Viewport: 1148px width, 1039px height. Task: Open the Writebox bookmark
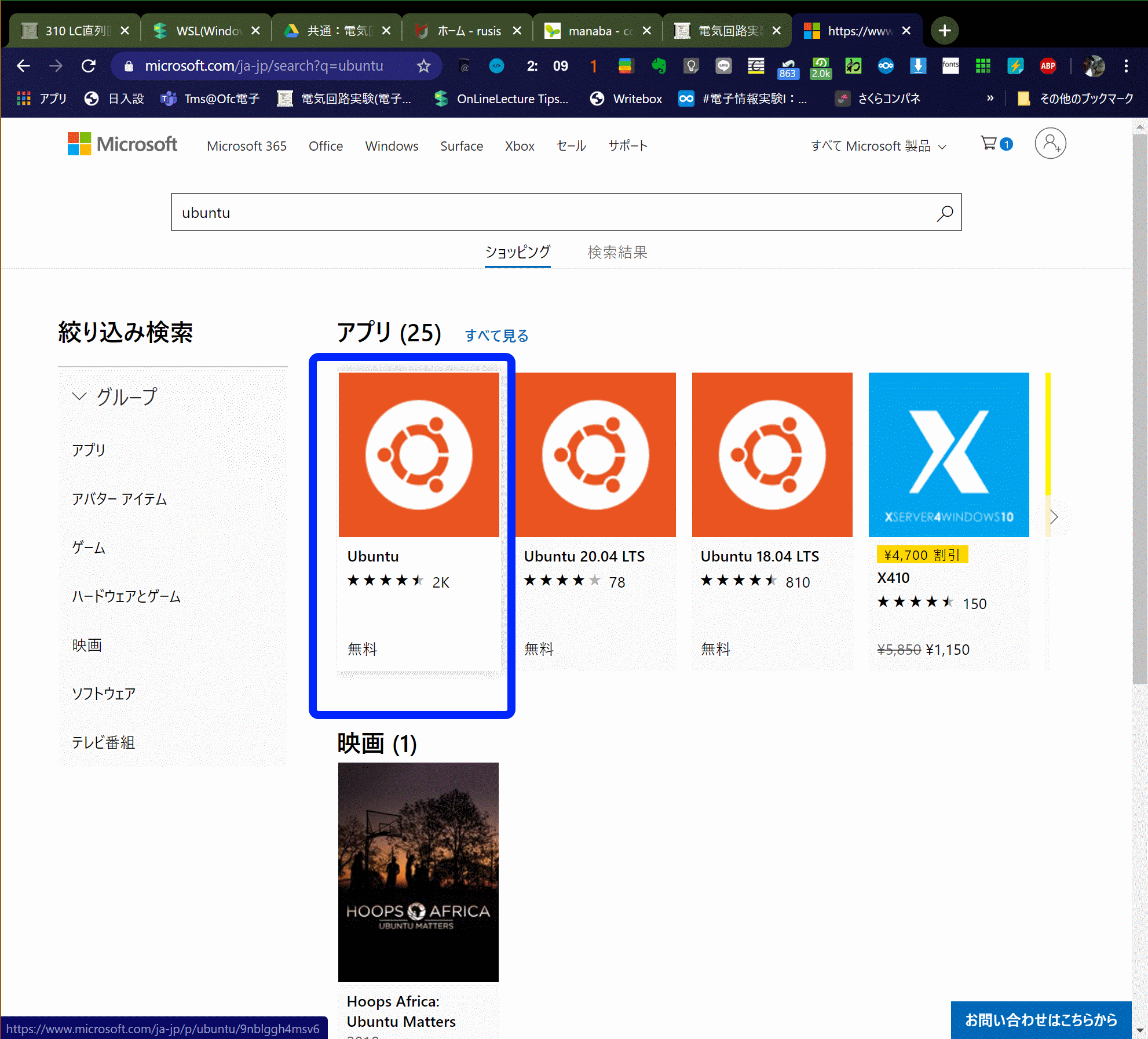626,99
